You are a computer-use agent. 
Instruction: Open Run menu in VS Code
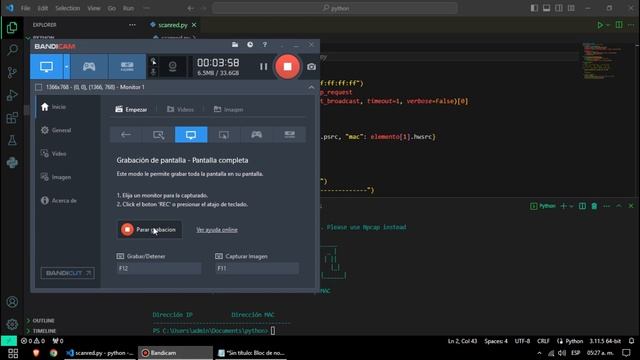point(128,8)
